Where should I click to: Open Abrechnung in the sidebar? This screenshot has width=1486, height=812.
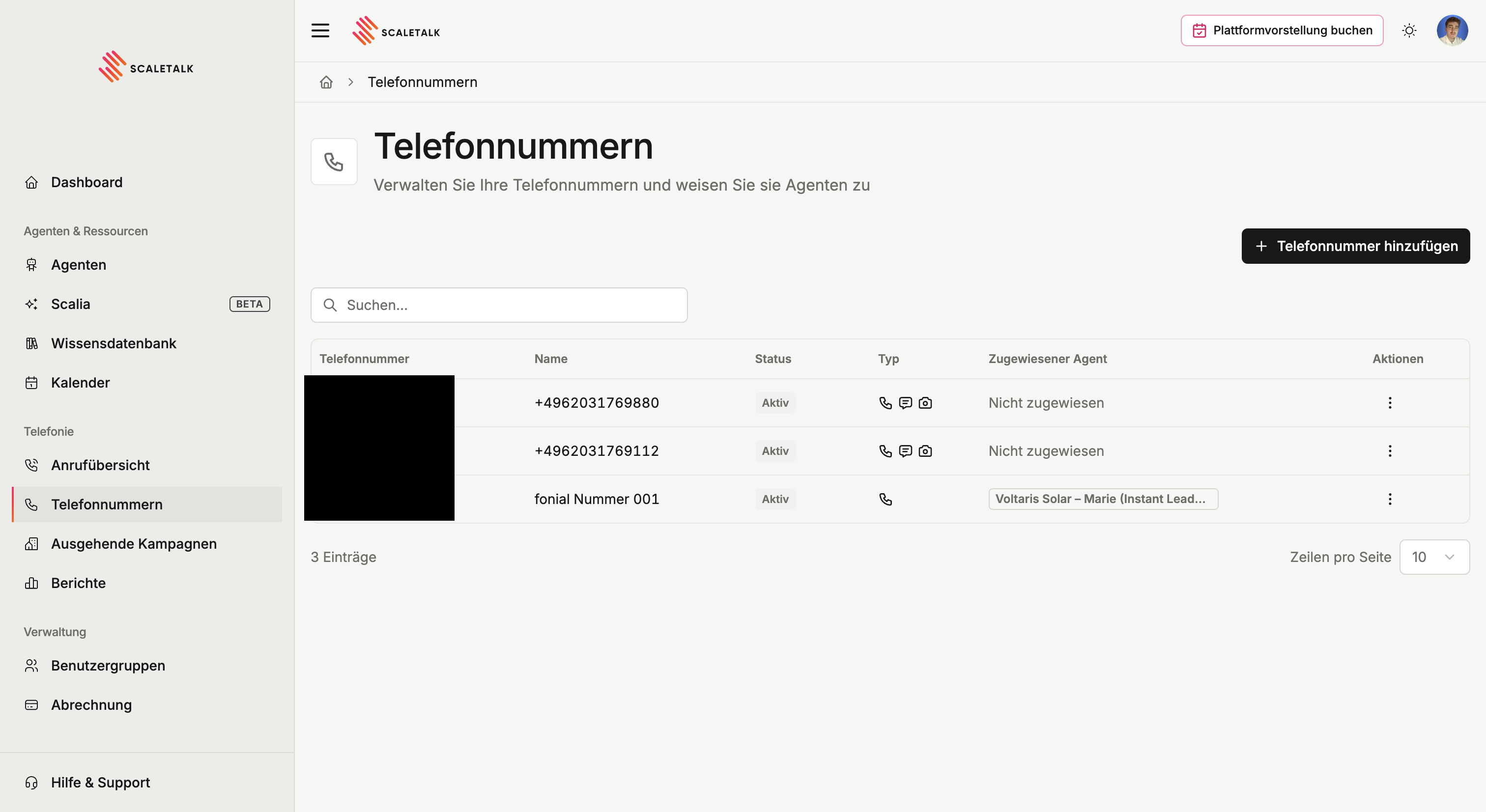pyautogui.click(x=147, y=705)
